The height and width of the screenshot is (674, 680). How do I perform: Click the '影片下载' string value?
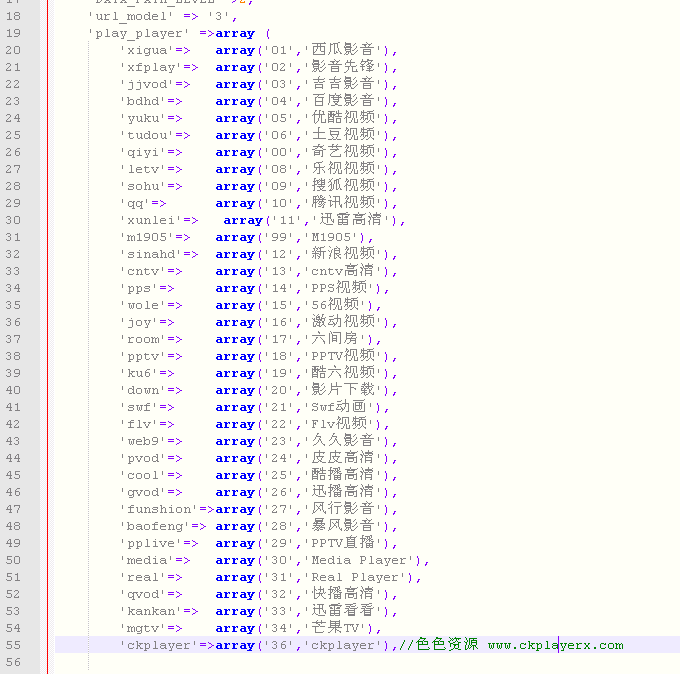coord(343,390)
